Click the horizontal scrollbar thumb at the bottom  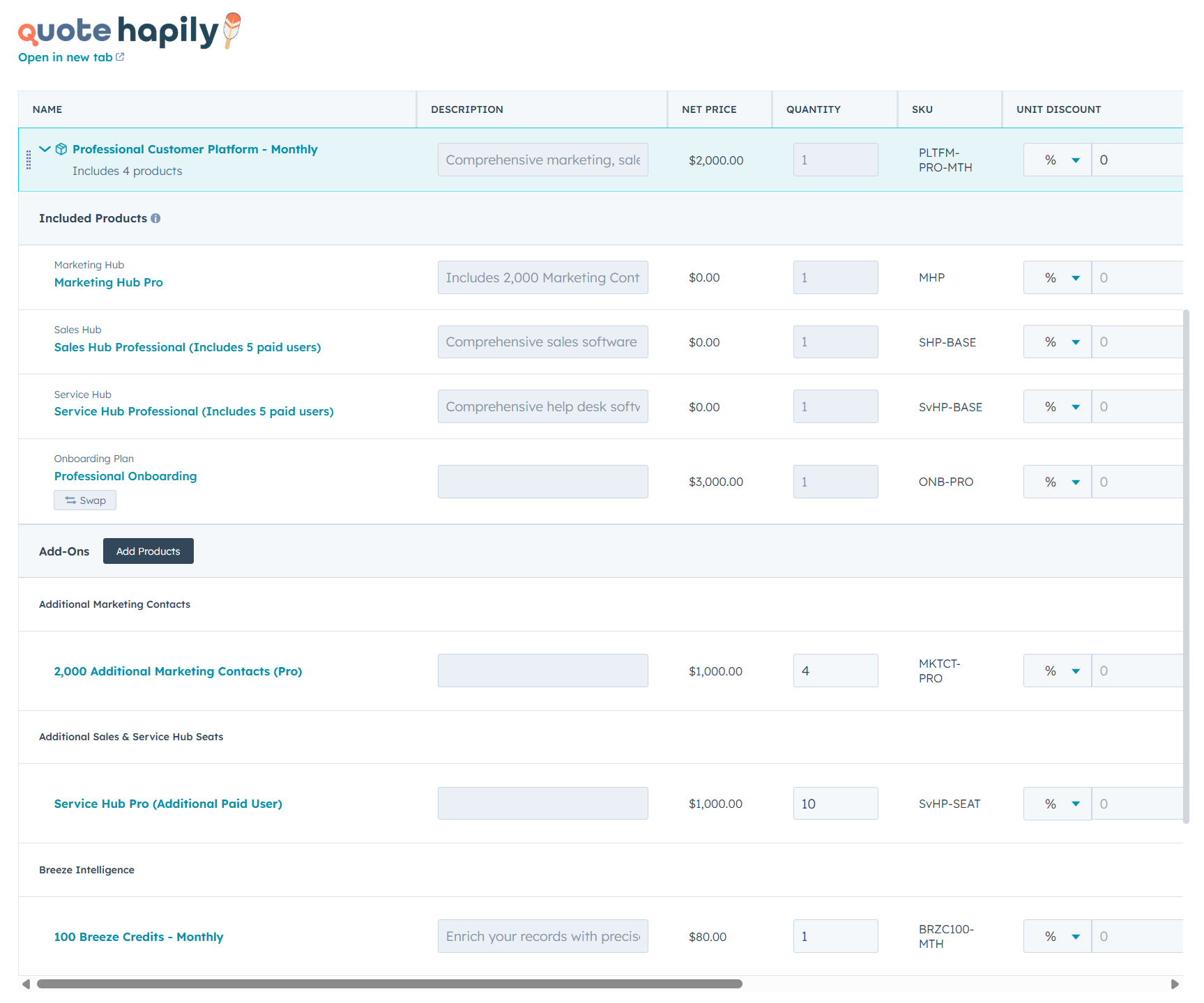point(389,984)
